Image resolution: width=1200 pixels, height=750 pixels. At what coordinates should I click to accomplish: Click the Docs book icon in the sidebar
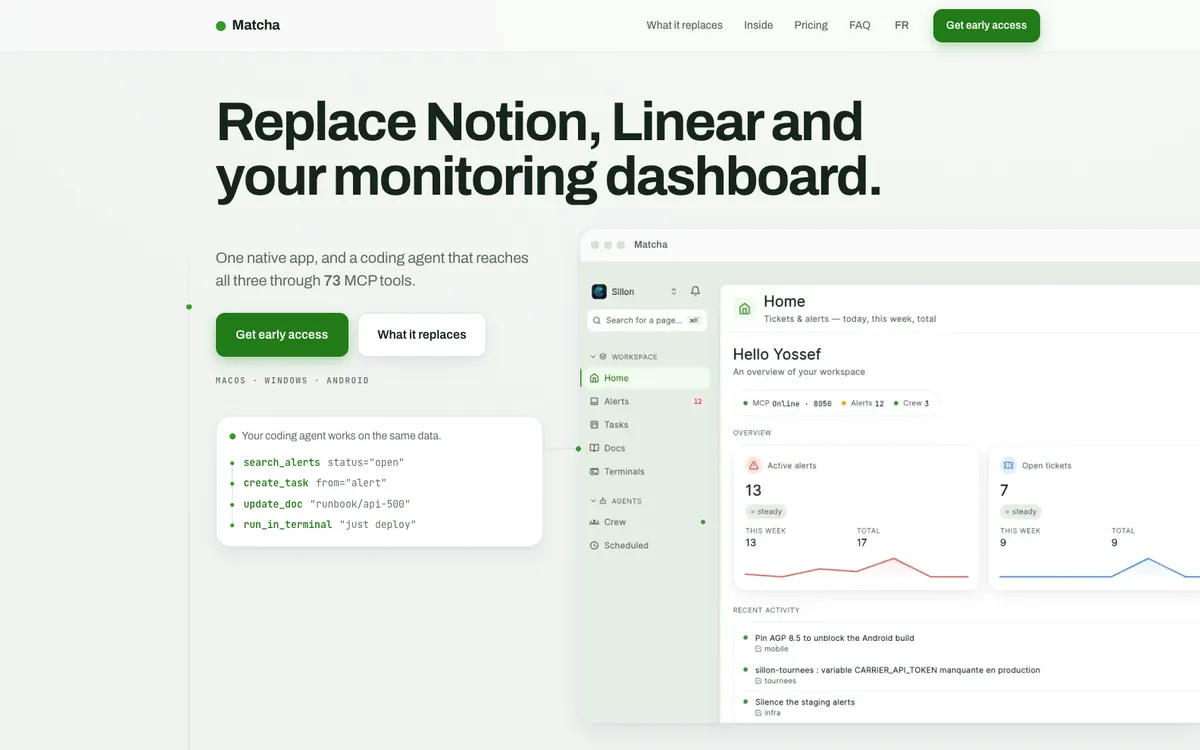click(x=594, y=448)
